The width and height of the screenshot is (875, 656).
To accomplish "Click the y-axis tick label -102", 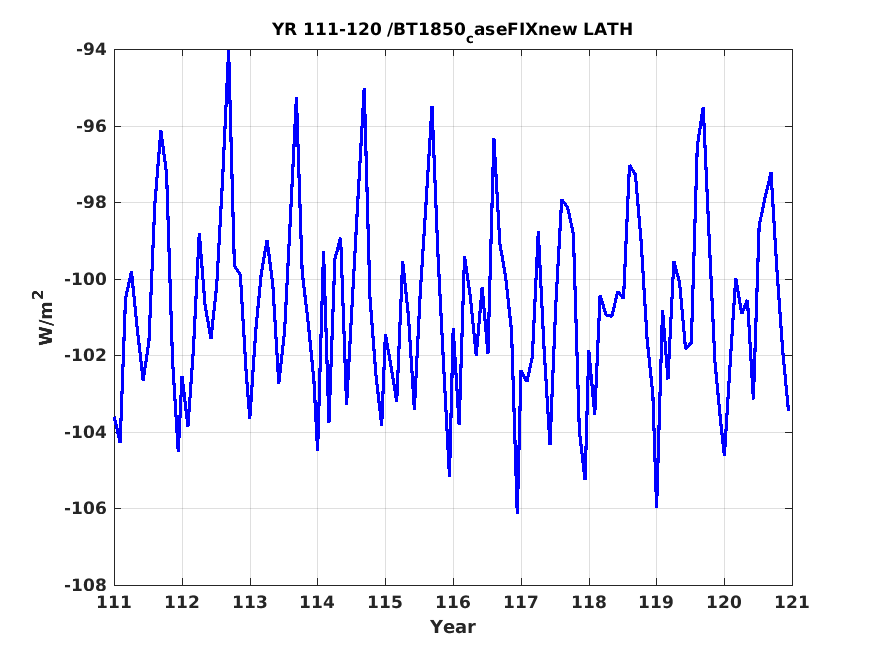I will 85,355.
